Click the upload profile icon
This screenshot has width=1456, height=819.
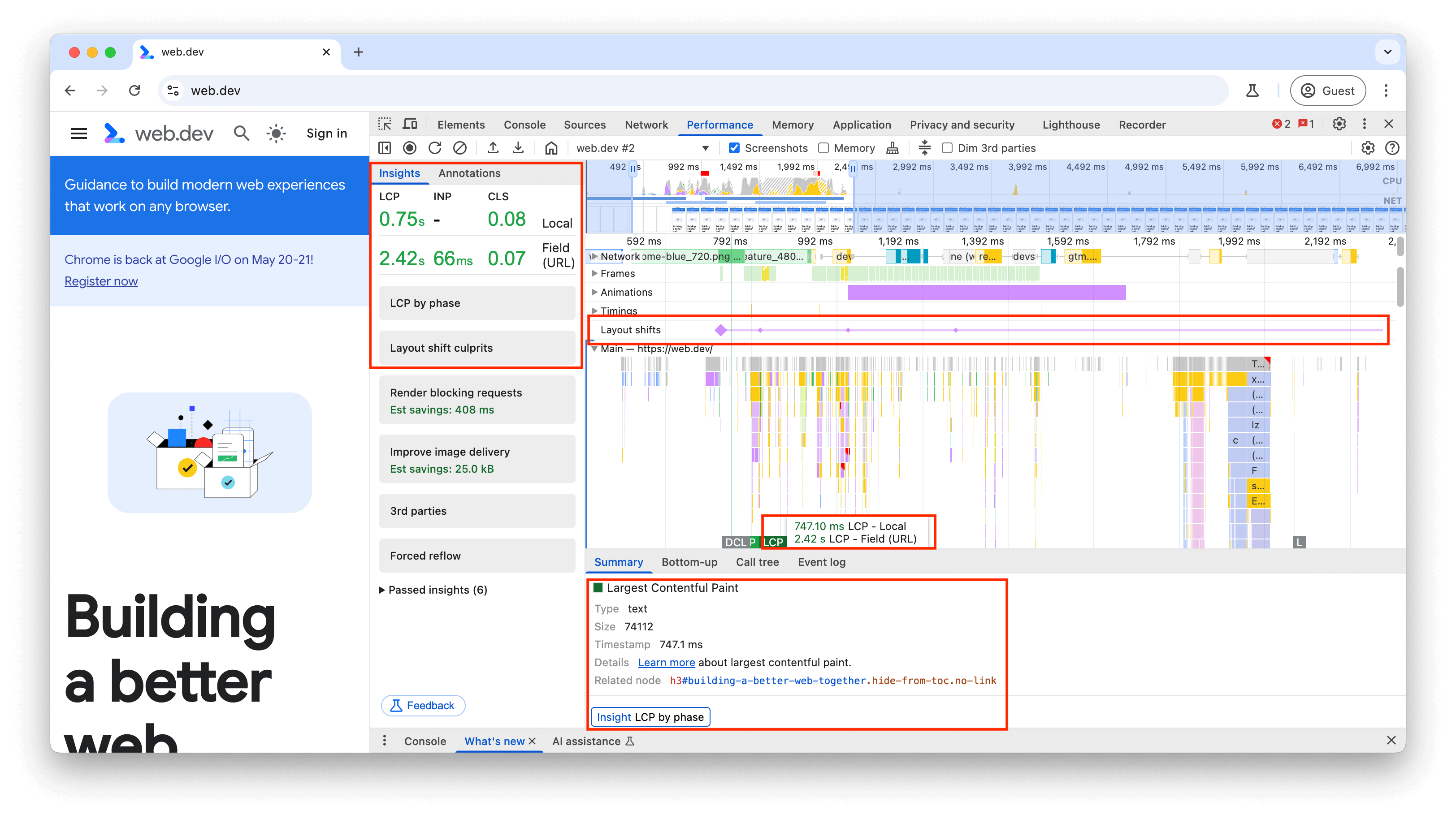point(492,148)
